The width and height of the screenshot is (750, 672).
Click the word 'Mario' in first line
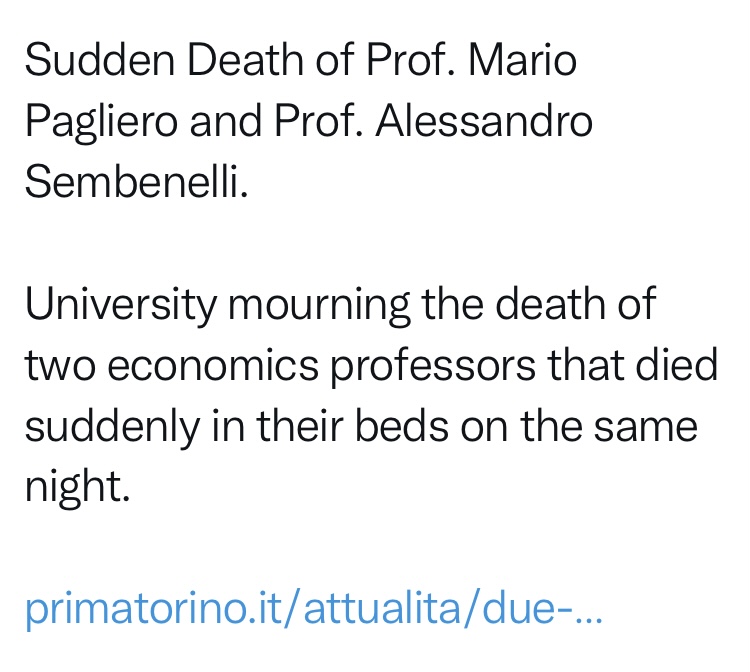coord(522,60)
